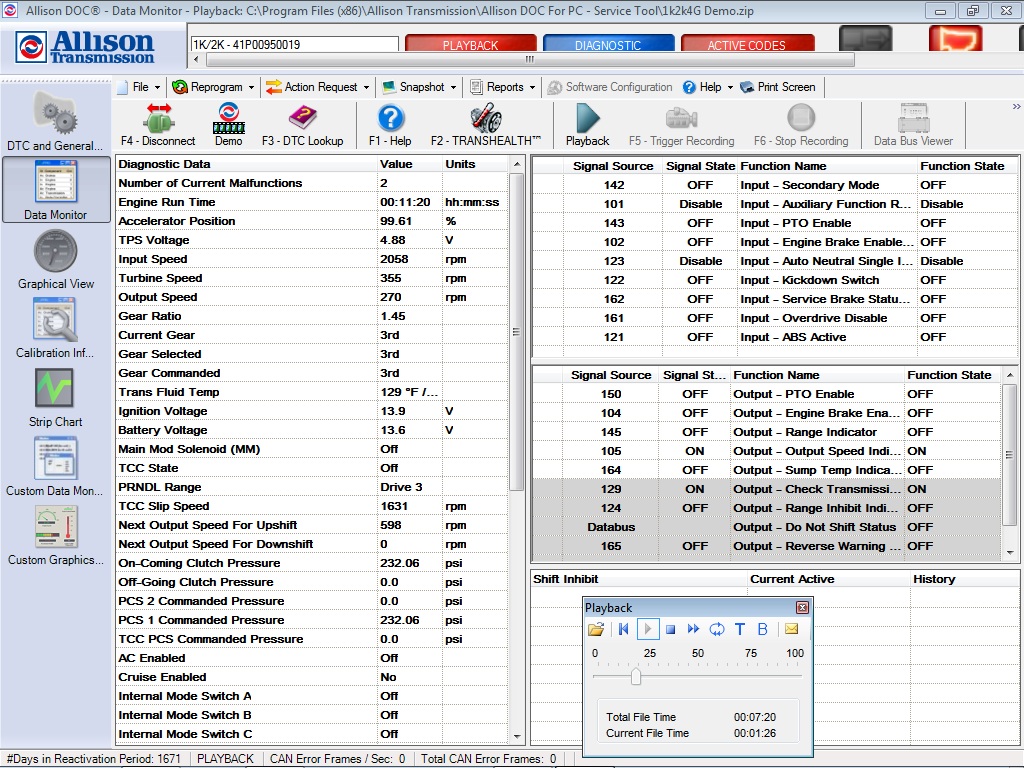The image size is (1024, 768).
Task: Click the Print Screen button
Action: 784,87
